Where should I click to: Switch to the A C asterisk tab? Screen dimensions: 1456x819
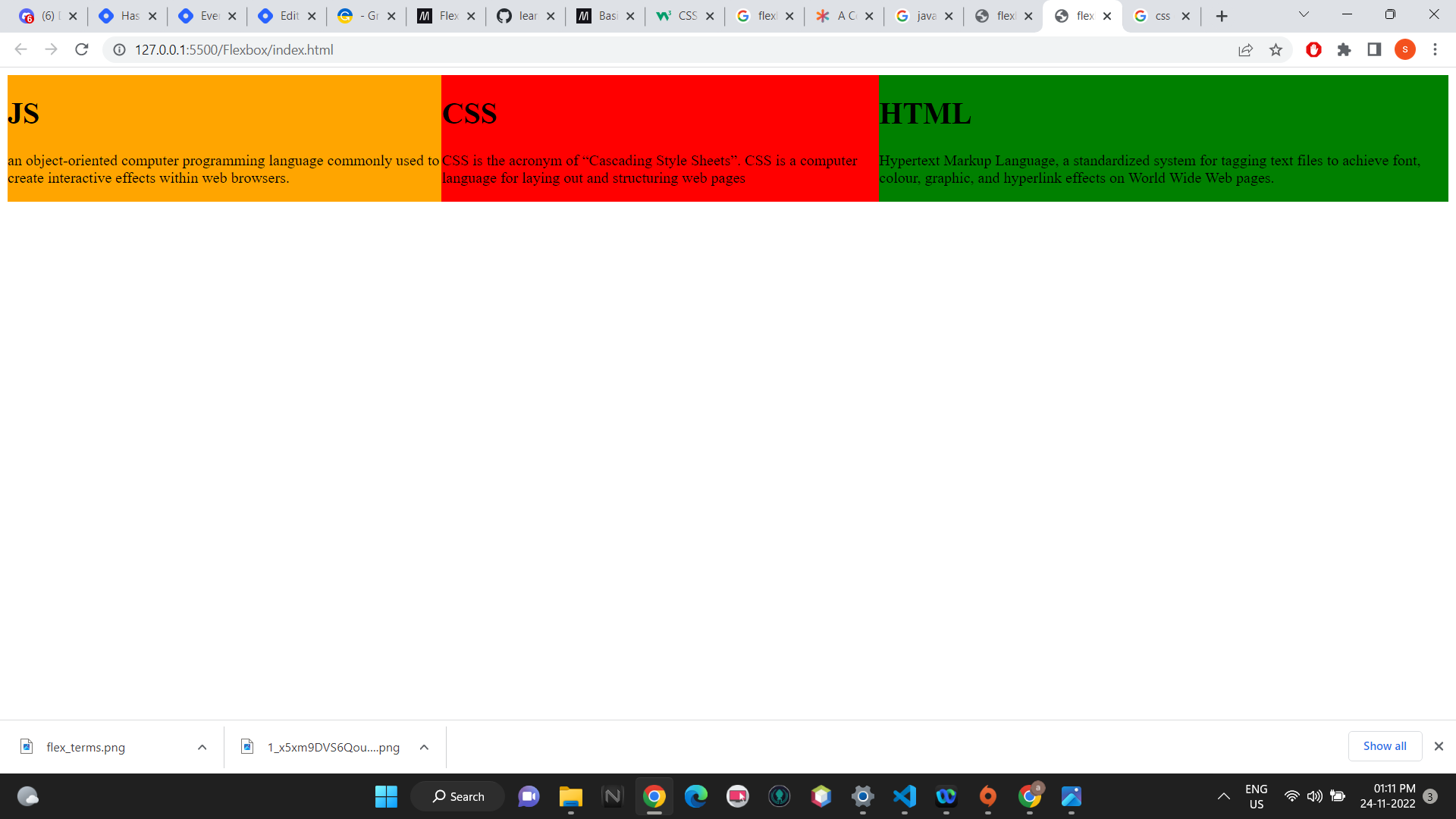point(843,16)
